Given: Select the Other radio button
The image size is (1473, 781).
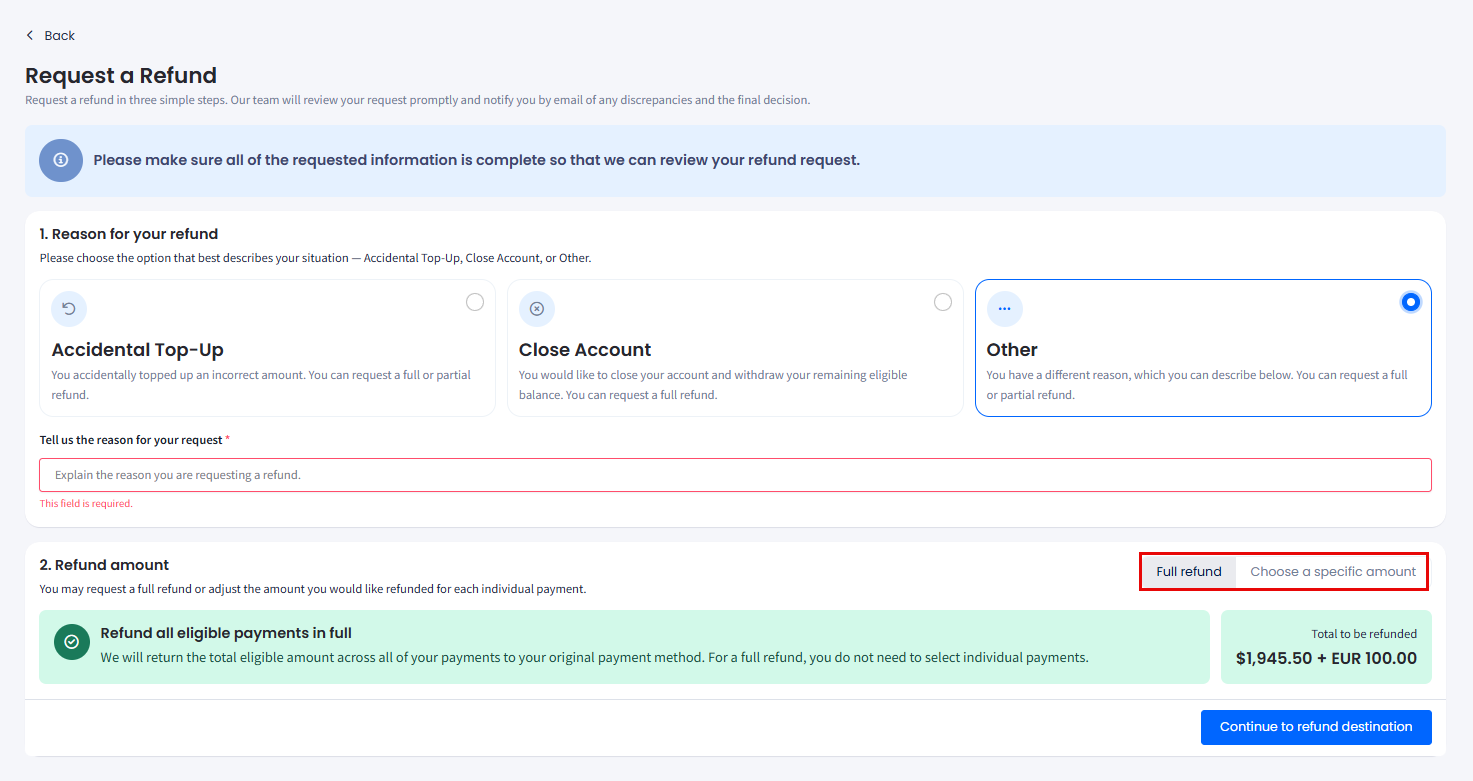Looking at the screenshot, I should click(x=1411, y=302).
